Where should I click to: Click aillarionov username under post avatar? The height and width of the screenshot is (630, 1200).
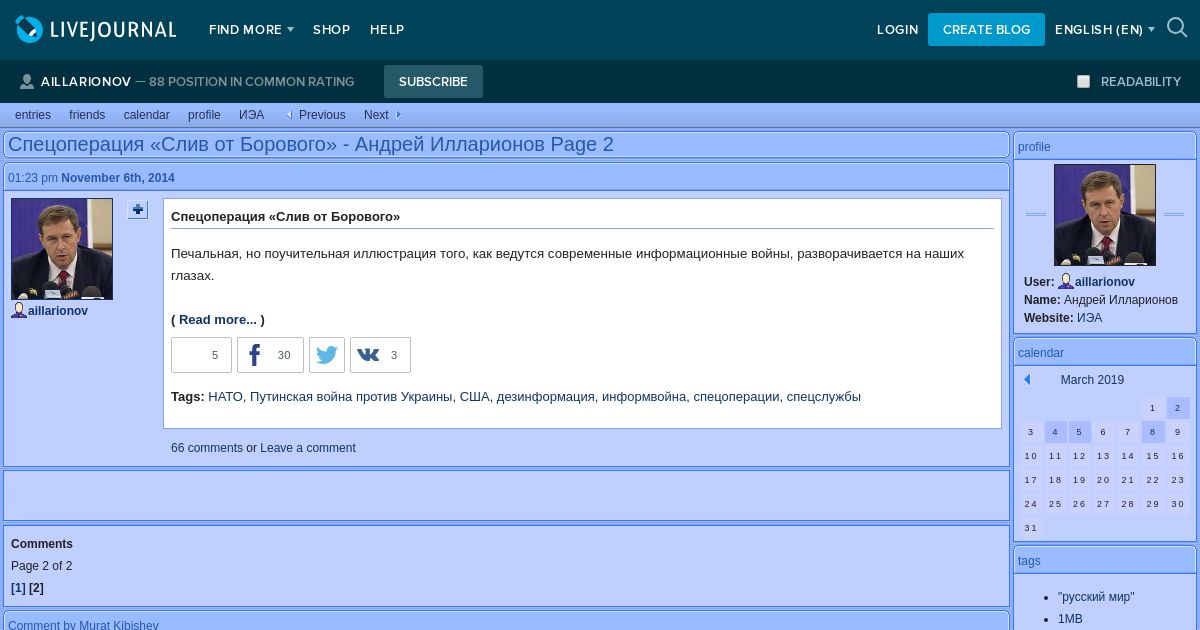coord(58,311)
